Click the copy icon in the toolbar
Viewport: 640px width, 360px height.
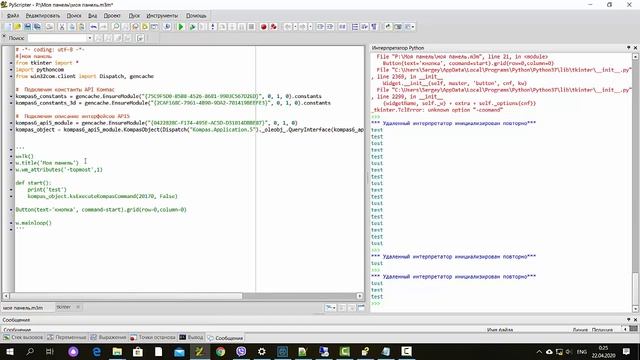(x=71, y=27)
